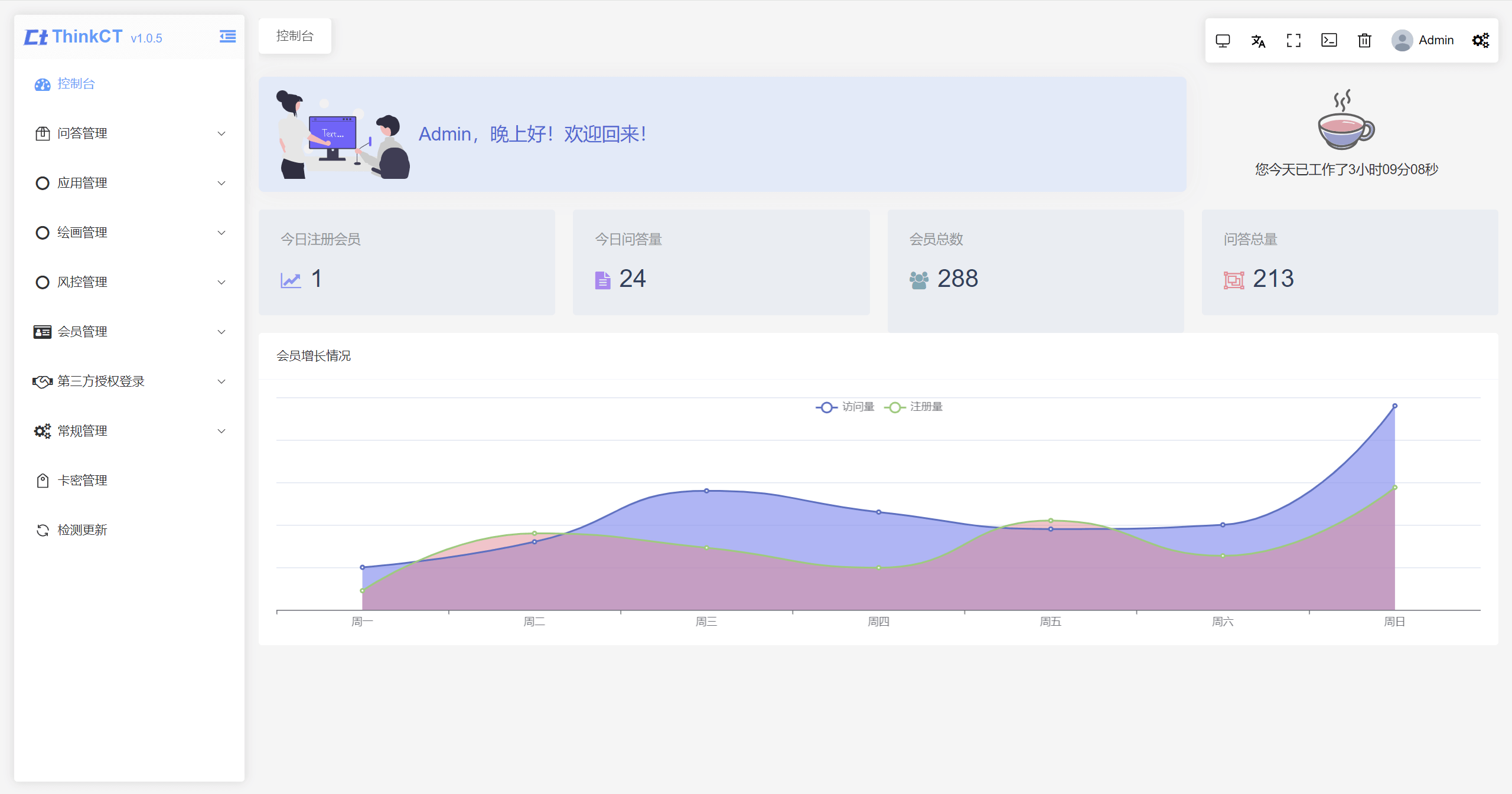Click the 会员管理 ID card icon
Viewport: 1512px width, 794px height.
pos(43,332)
